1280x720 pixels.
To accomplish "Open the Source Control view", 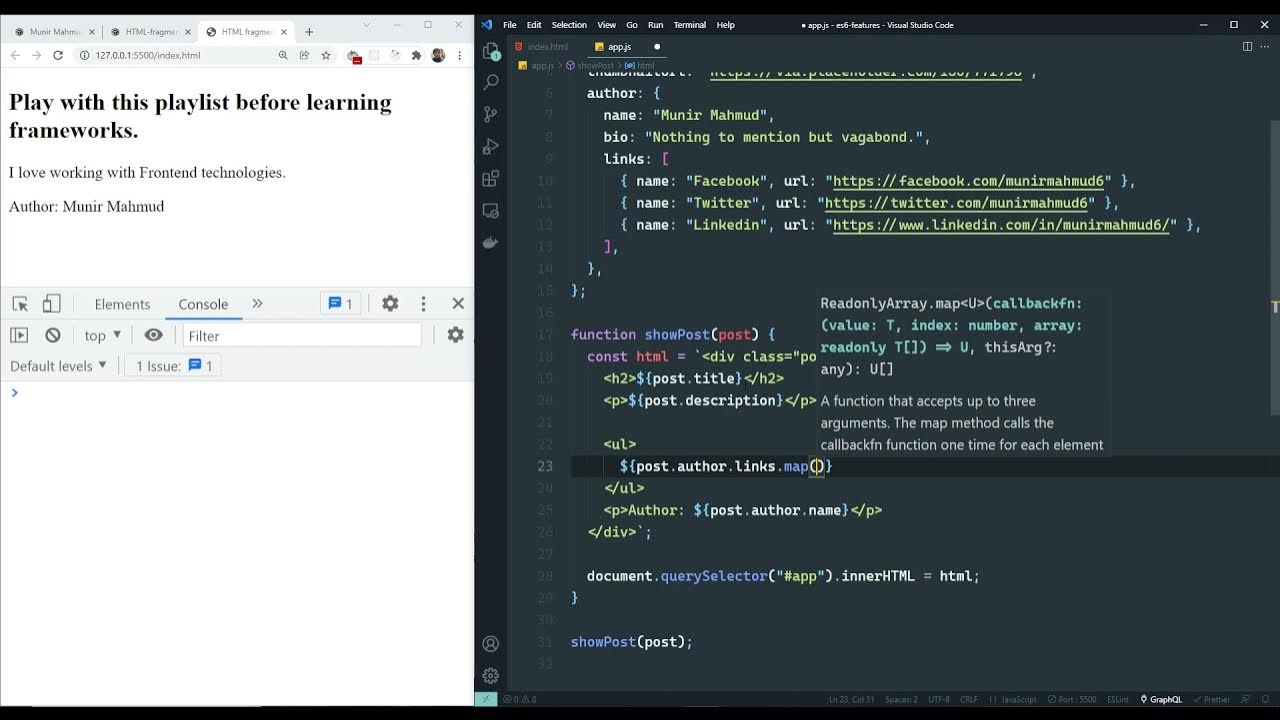I will coord(491,114).
